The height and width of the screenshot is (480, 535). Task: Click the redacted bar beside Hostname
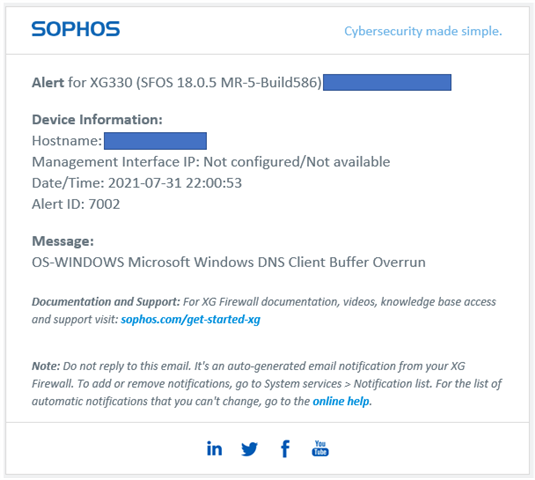tap(155, 141)
